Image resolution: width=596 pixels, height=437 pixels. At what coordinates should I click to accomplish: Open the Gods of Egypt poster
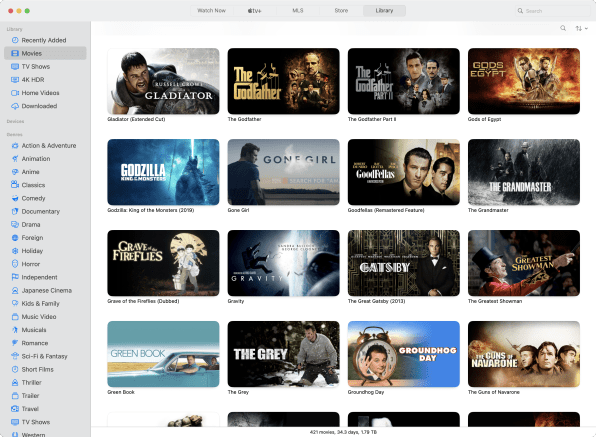click(x=524, y=81)
